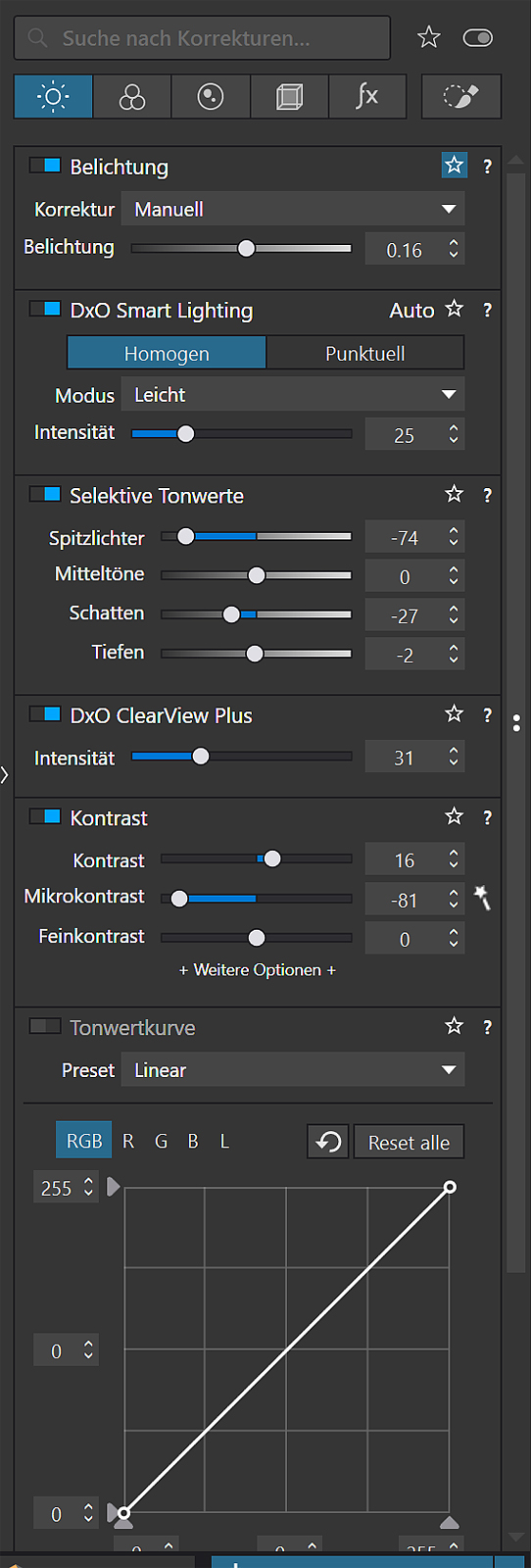Click the Schatten slider handle
531x1568 pixels.
[231, 614]
